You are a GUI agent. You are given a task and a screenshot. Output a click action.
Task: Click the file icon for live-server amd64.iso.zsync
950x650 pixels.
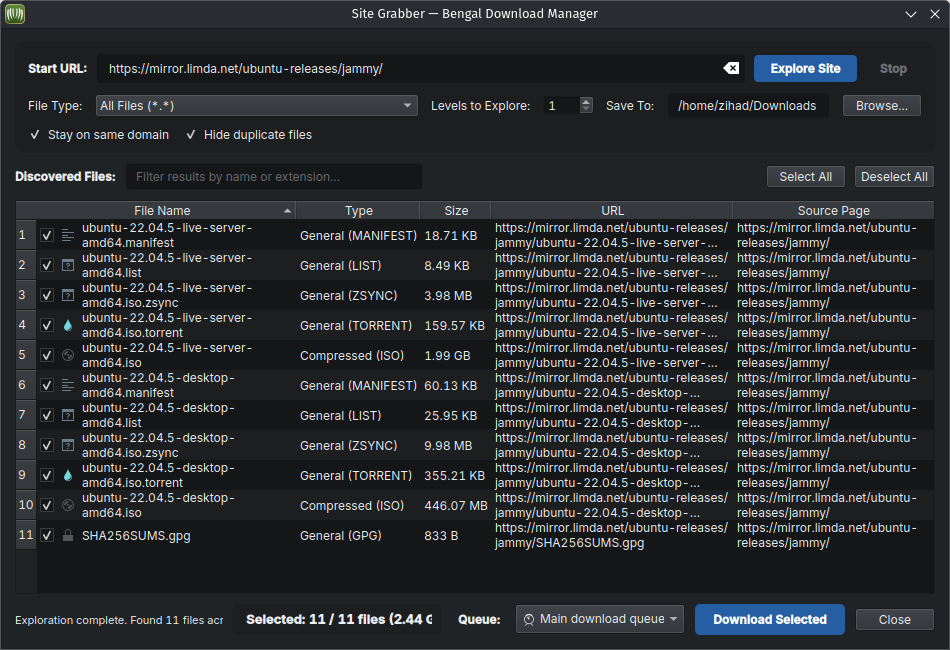pyautogui.click(x=68, y=295)
